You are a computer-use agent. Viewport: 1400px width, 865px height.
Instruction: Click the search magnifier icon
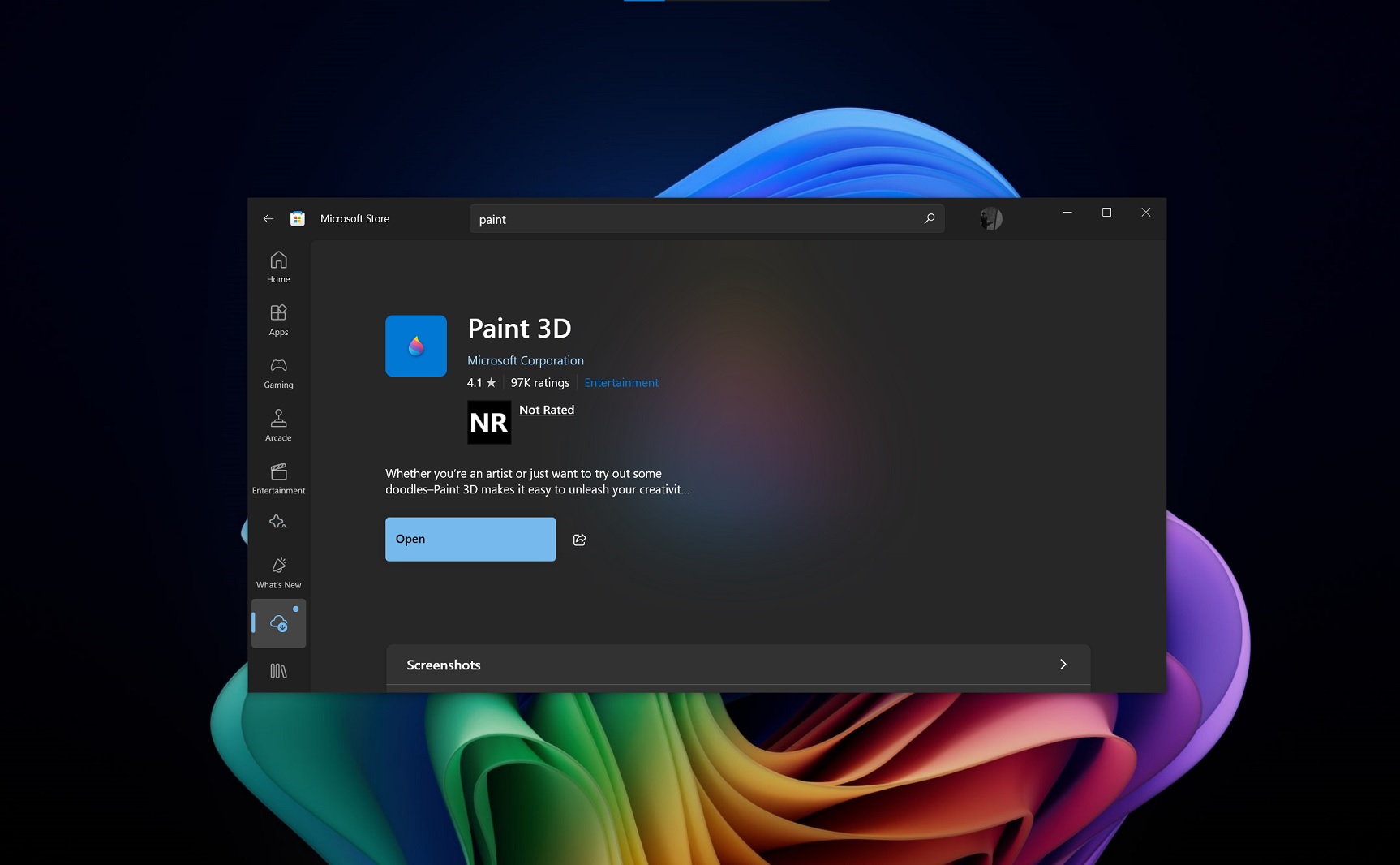point(930,219)
